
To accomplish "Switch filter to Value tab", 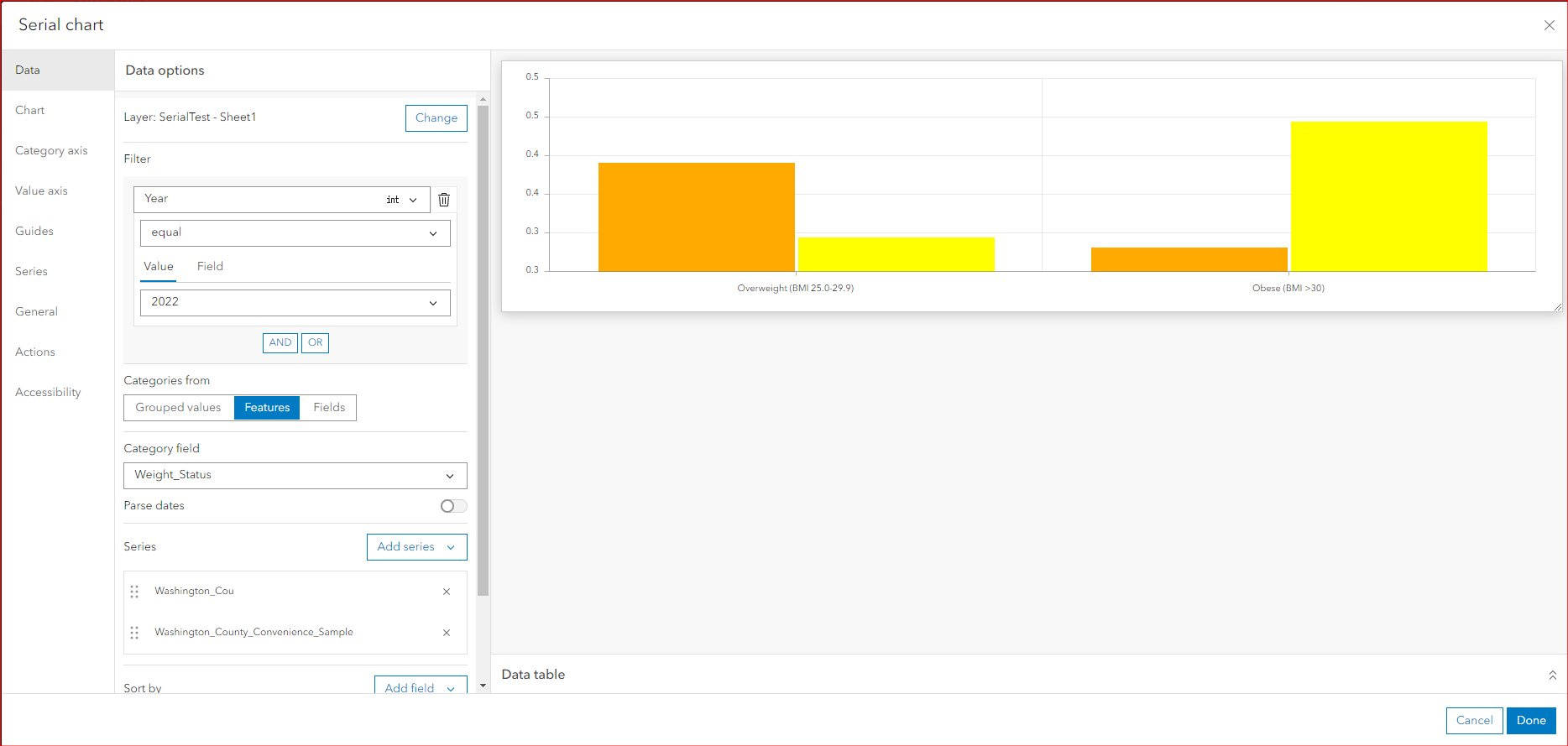I will coord(159,267).
